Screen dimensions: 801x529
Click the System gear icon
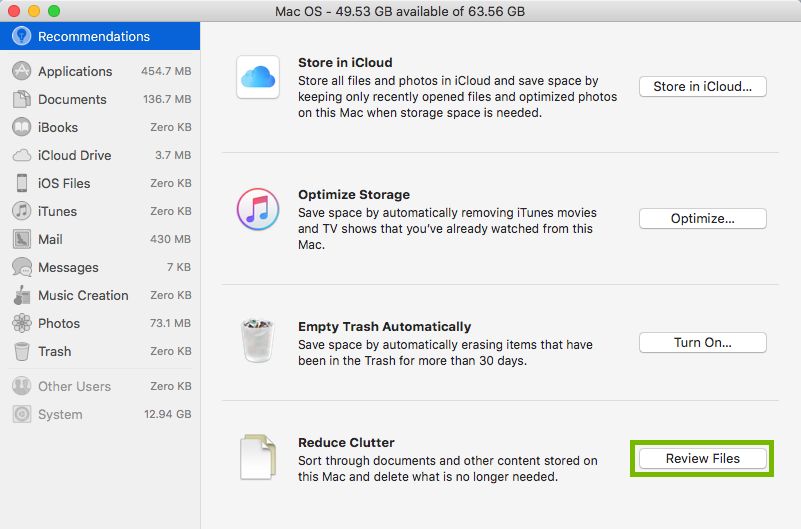click(21, 414)
